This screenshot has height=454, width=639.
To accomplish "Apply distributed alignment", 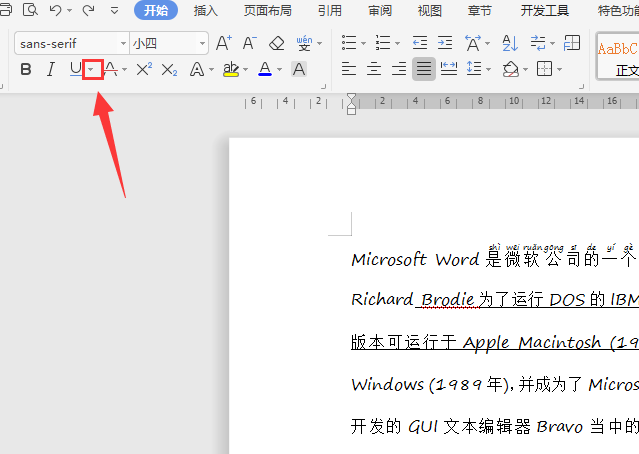I will pyautogui.click(x=449, y=69).
